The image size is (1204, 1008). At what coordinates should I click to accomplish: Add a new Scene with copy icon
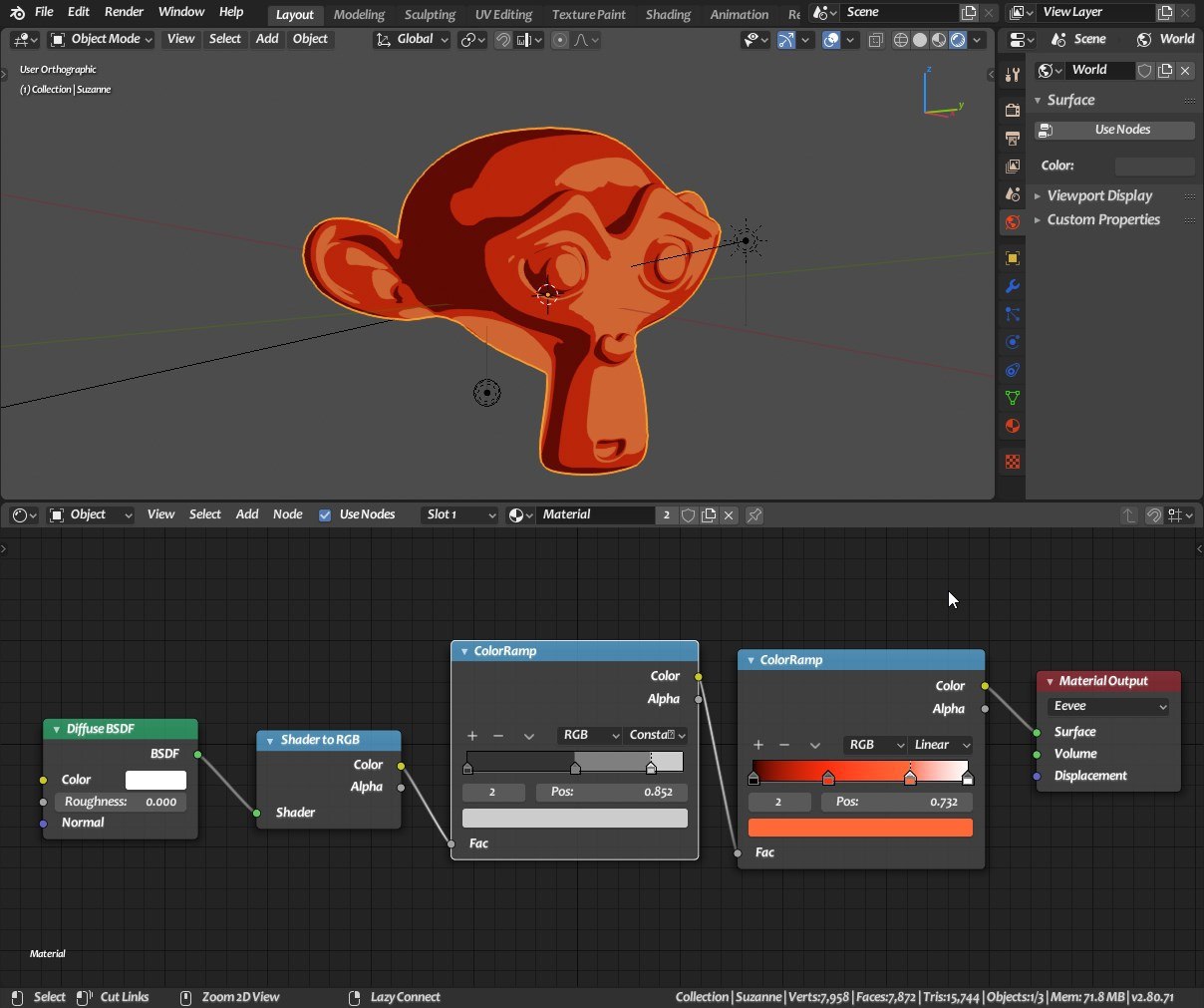click(969, 13)
